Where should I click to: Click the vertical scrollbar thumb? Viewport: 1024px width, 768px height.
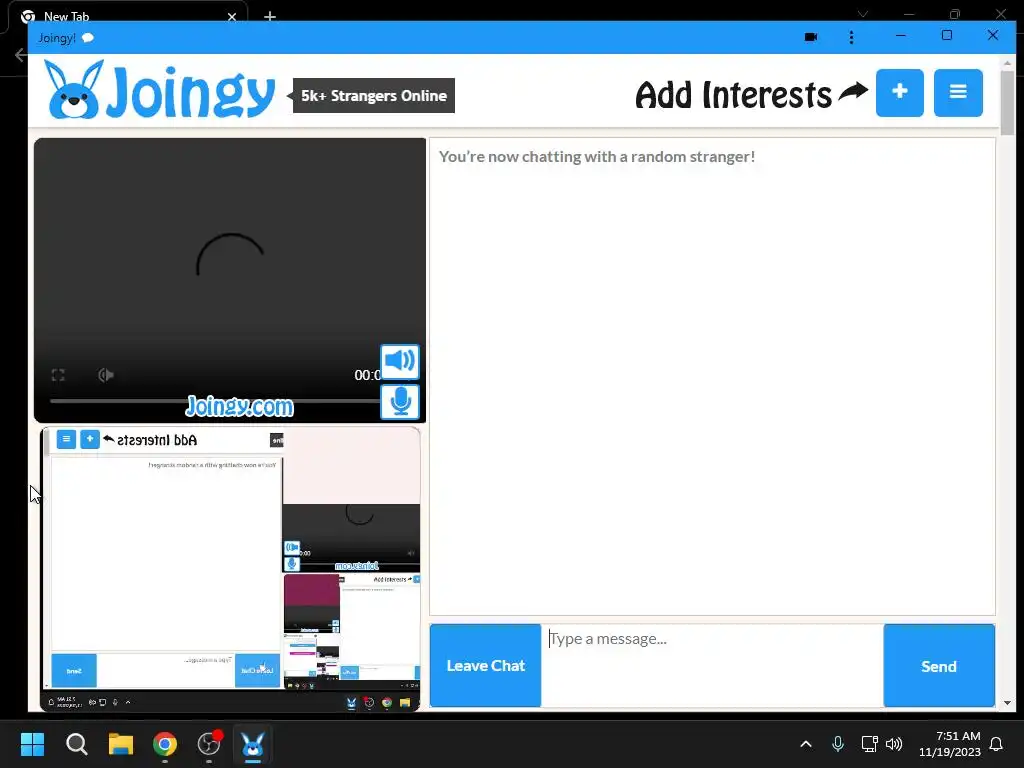1007,103
